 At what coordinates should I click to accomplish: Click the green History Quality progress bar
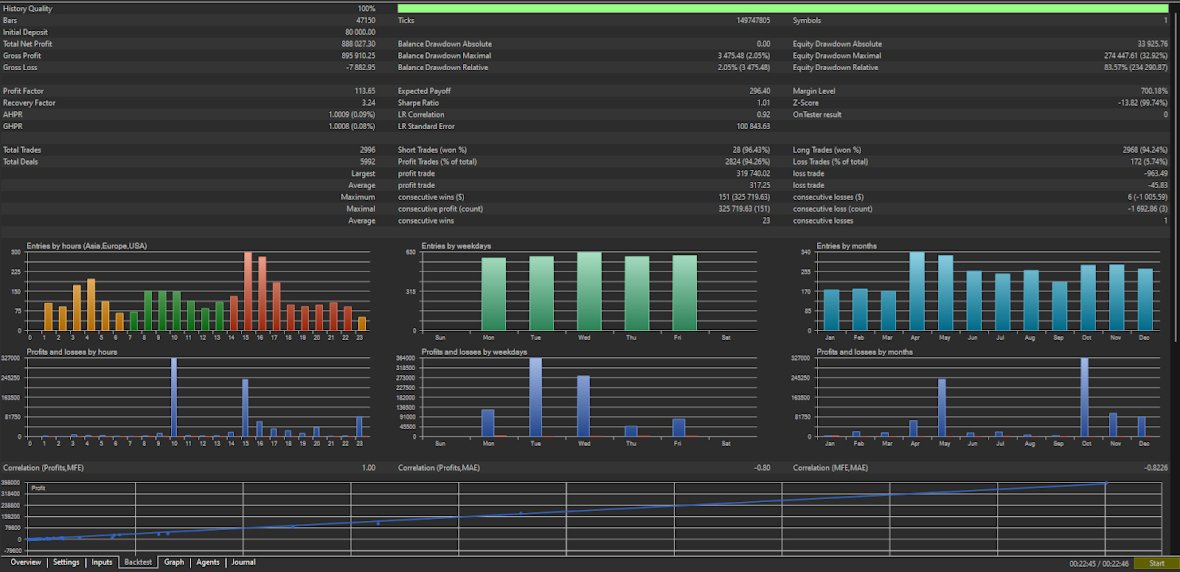tap(782, 8)
